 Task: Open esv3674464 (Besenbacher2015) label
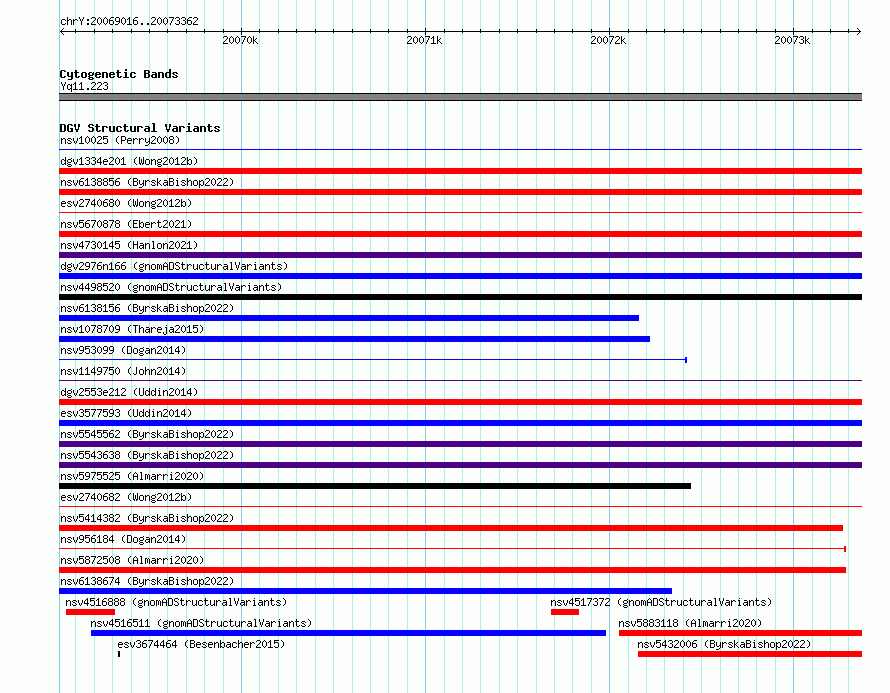tap(201, 644)
